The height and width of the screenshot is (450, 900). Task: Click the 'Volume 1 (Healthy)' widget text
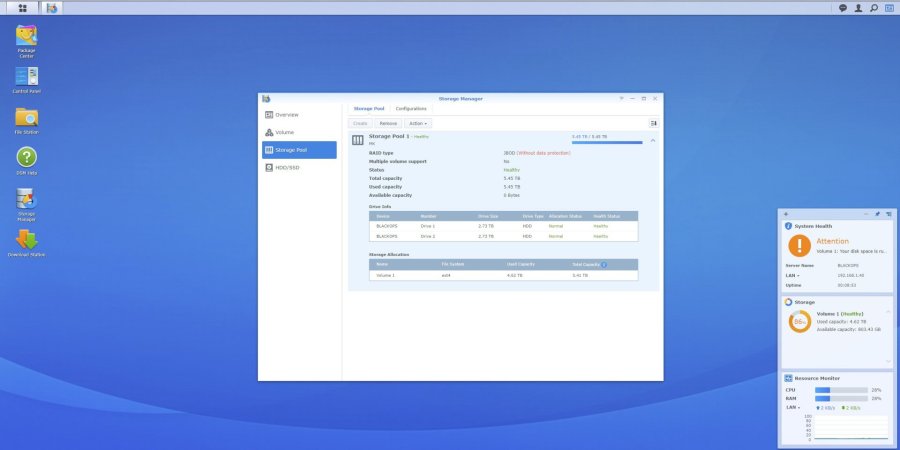click(840, 314)
